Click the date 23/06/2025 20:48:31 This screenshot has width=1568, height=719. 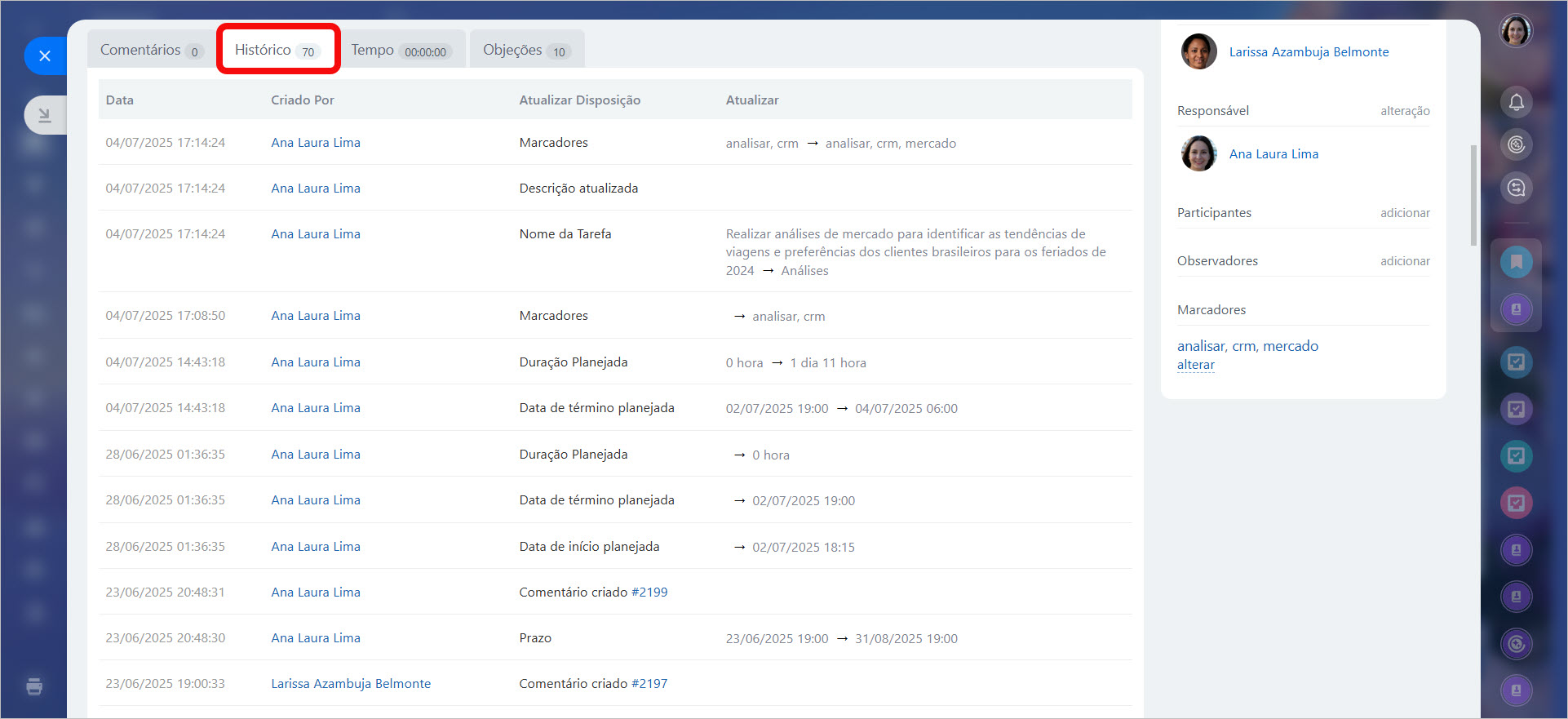pyautogui.click(x=166, y=592)
